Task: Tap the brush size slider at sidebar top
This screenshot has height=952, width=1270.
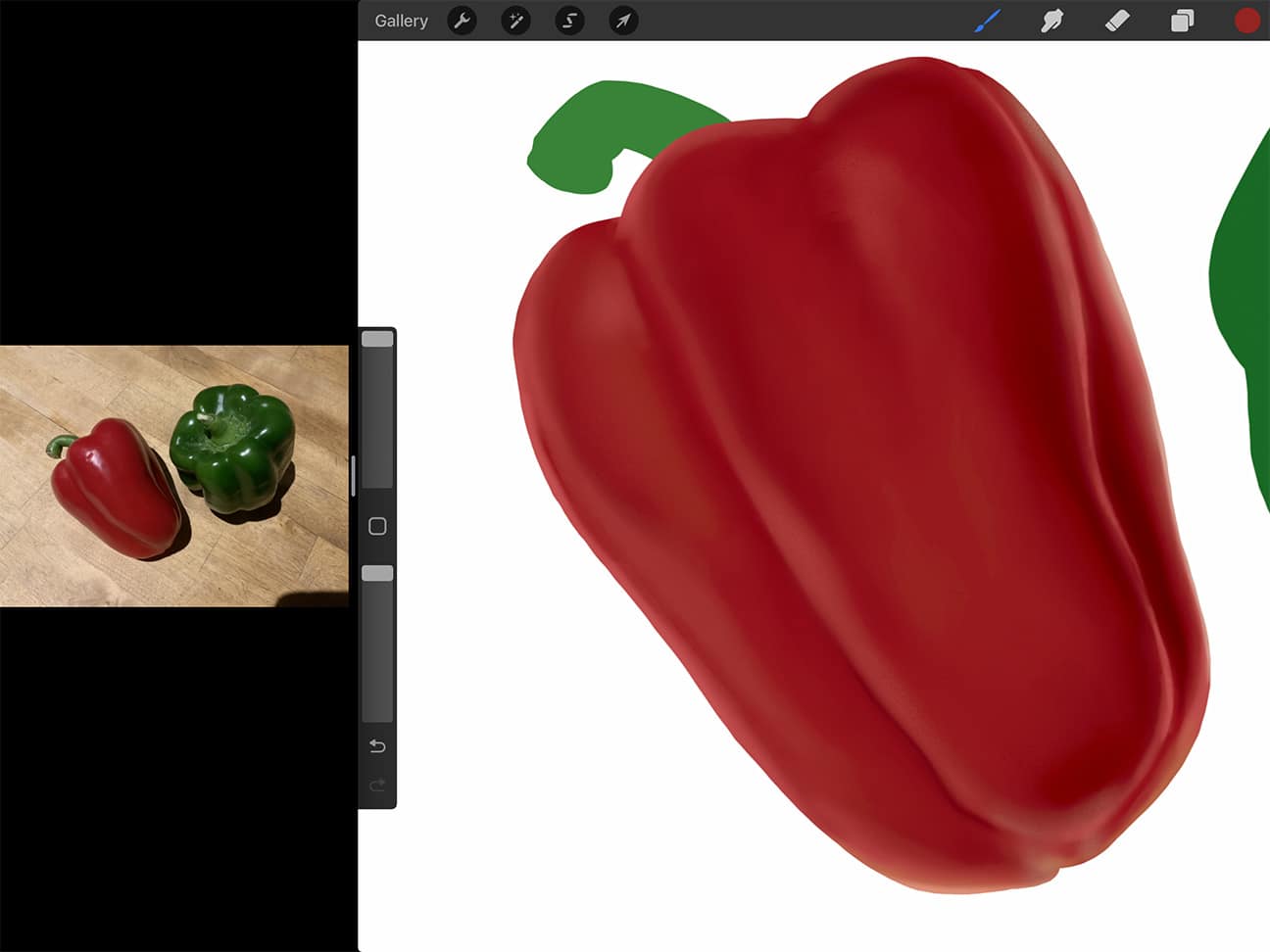Action: coord(377,338)
